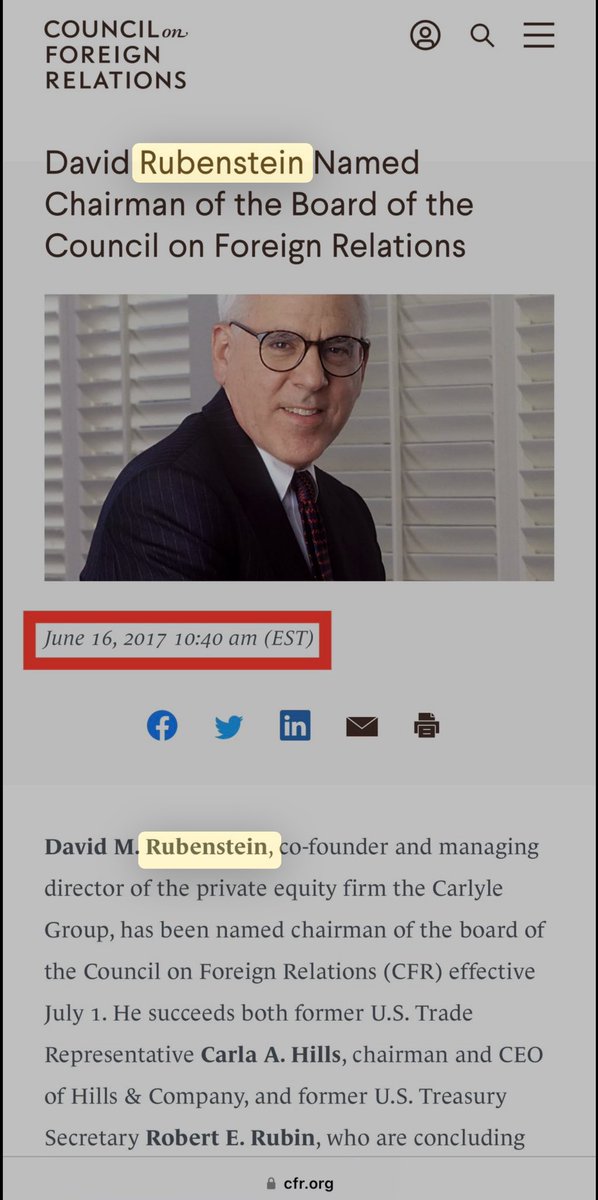The height and width of the screenshot is (1200, 598).
Task: Share the article on Twitter
Action: pos(229,727)
